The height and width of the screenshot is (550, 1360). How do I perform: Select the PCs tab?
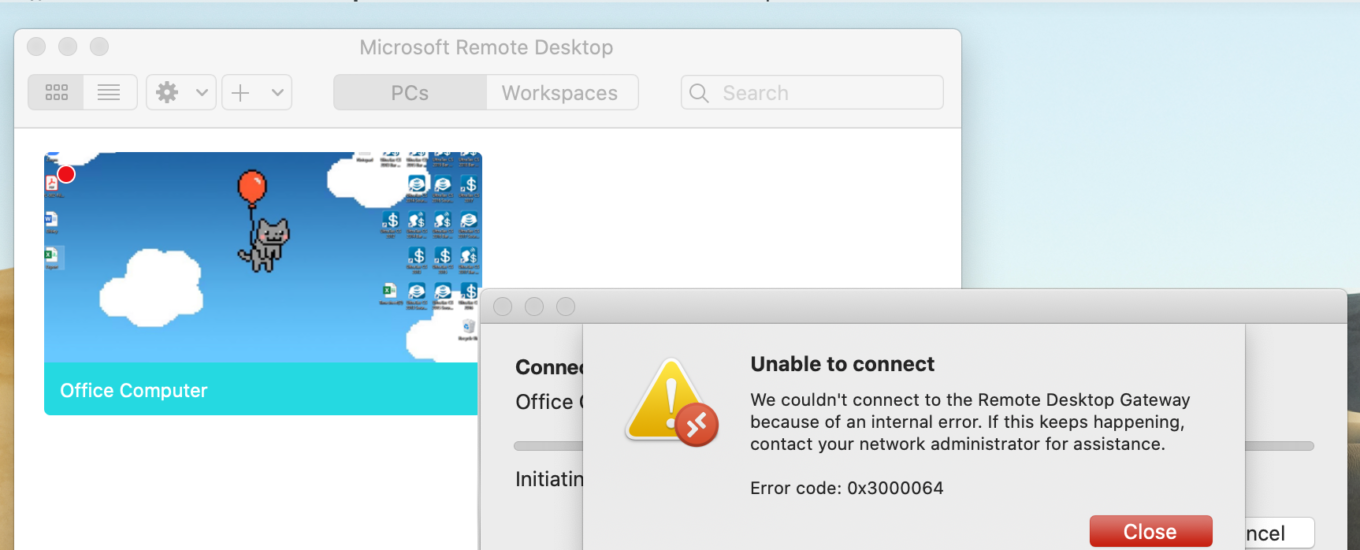tap(410, 93)
